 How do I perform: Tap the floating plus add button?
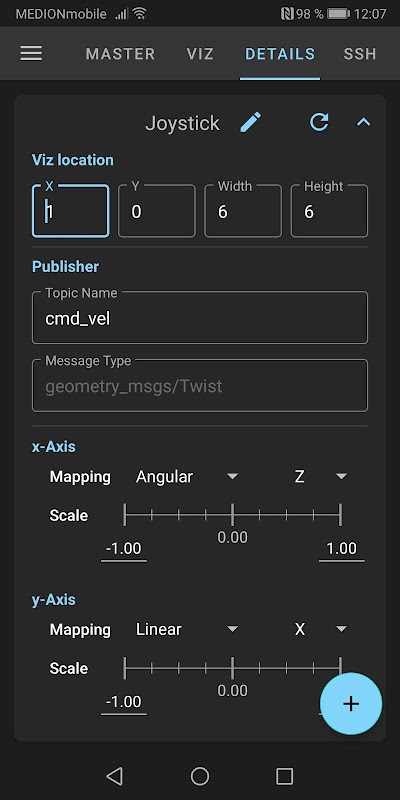coord(351,704)
